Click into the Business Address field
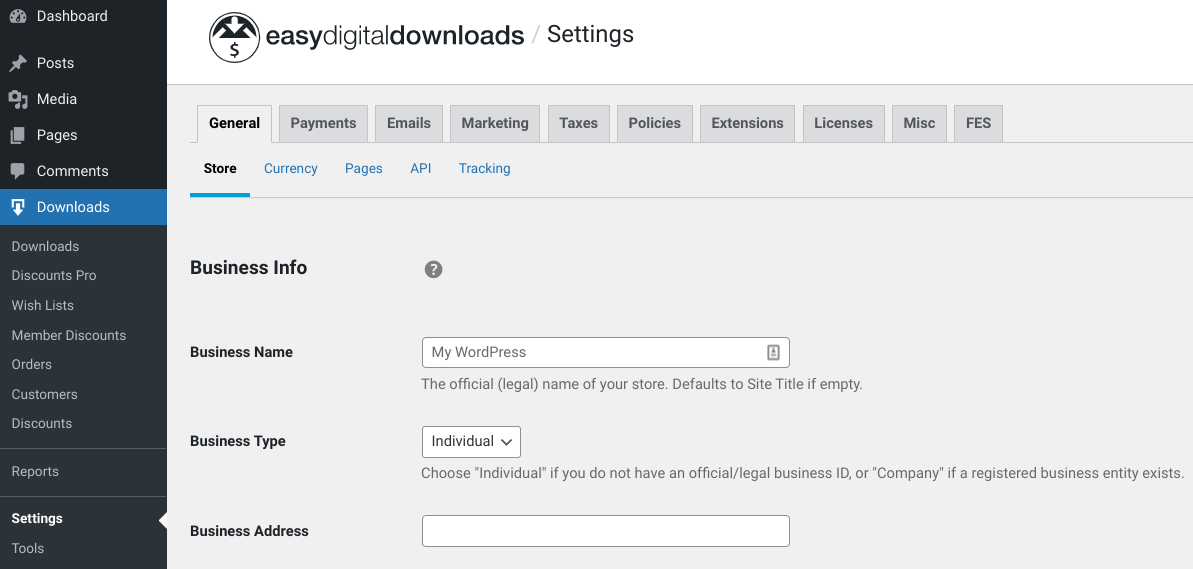 point(606,531)
